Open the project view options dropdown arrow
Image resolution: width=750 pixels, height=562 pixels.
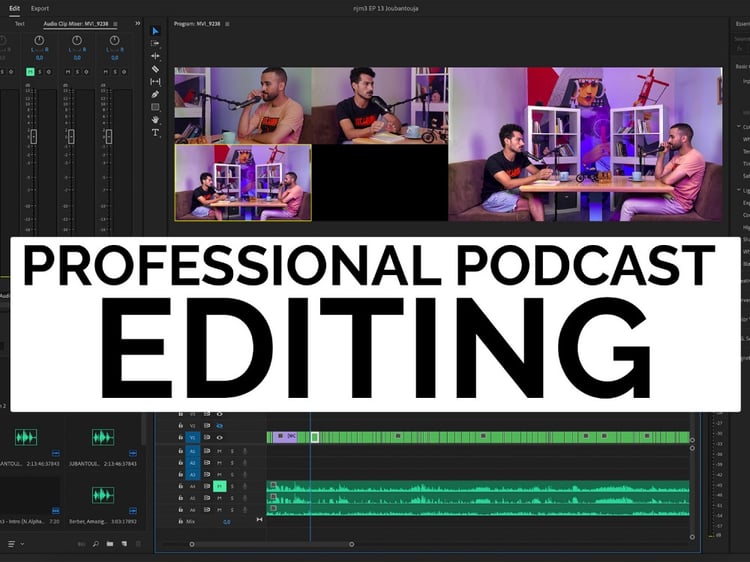[22, 544]
